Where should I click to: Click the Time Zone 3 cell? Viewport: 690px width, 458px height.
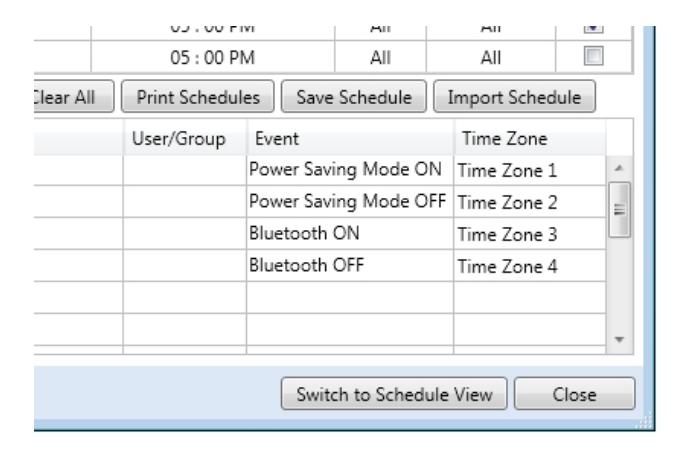pos(530,234)
